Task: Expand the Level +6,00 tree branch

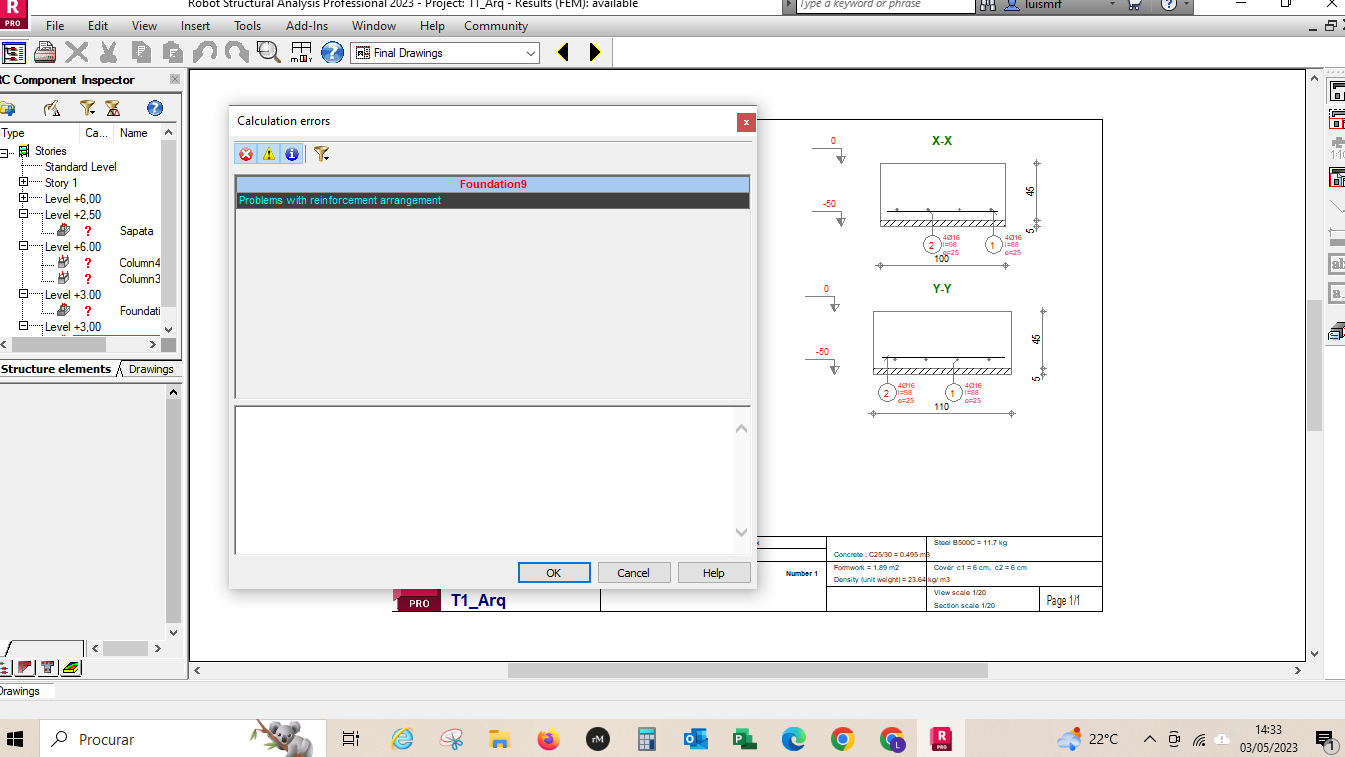Action: click(25, 198)
